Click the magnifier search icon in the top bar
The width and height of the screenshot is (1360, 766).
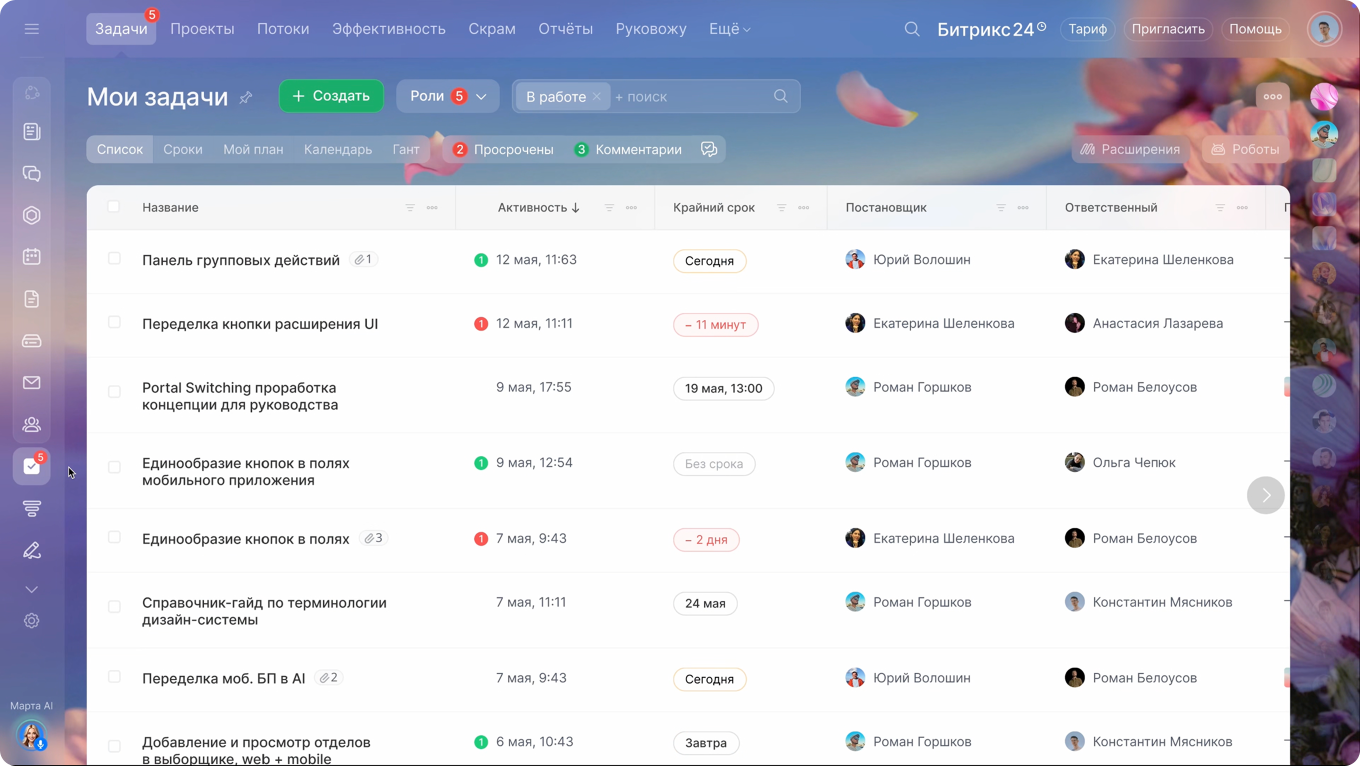coord(912,29)
